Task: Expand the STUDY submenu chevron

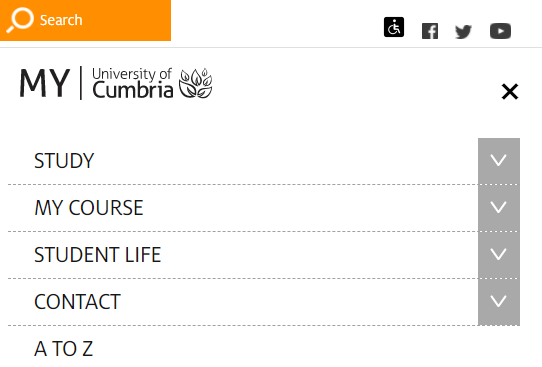Action: (x=499, y=161)
